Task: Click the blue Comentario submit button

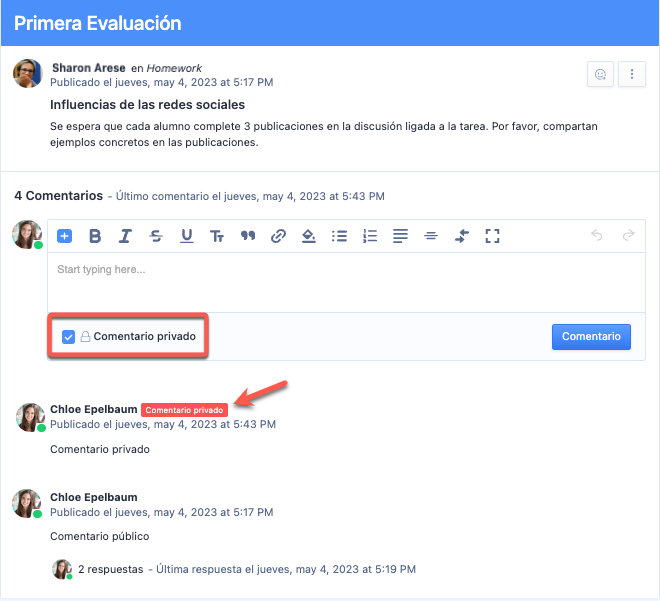Action: pos(591,337)
